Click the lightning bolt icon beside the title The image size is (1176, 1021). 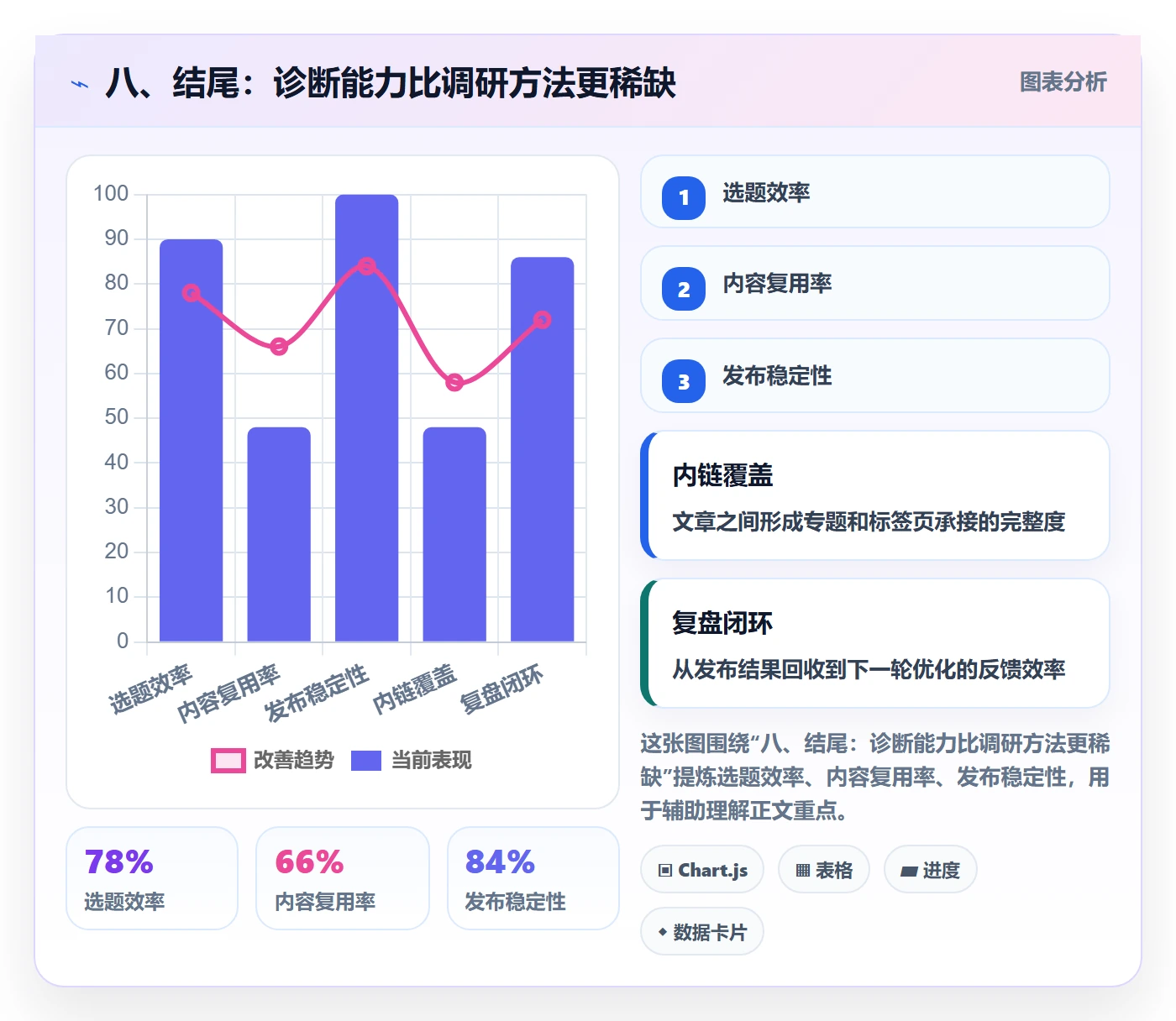[80, 84]
